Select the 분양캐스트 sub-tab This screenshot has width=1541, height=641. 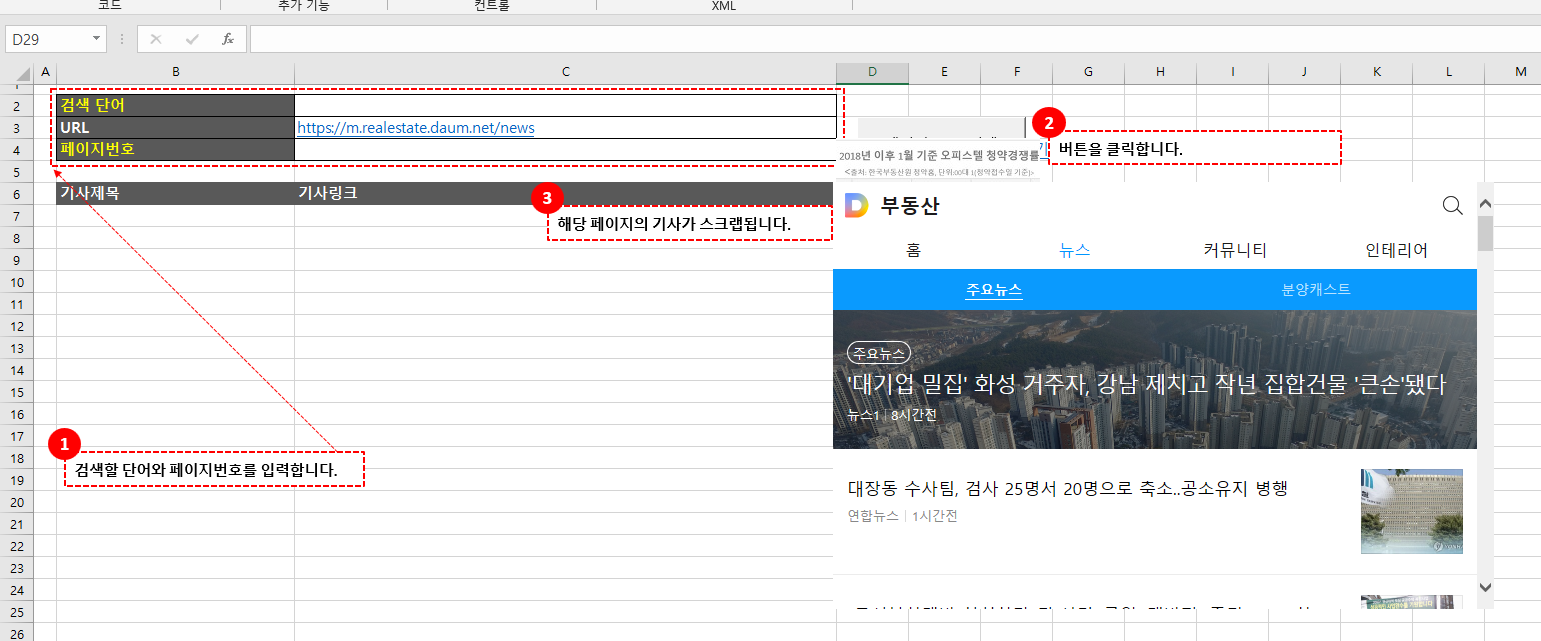1316,290
